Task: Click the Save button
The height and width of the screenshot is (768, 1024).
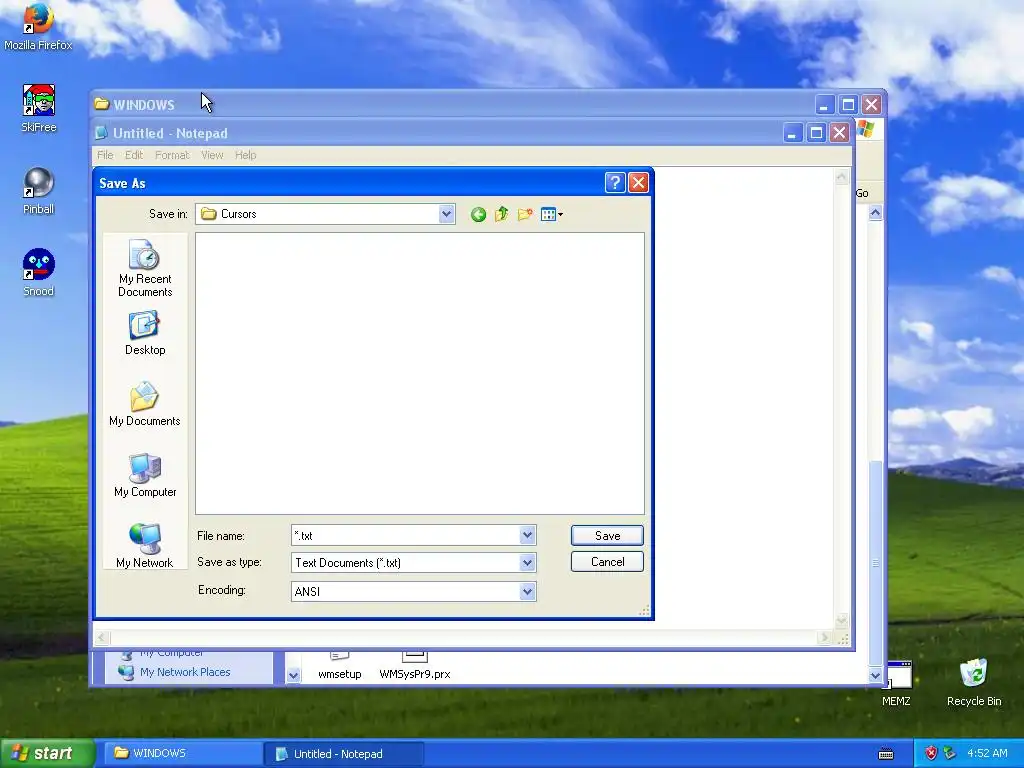Action: (x=607, y=536)
